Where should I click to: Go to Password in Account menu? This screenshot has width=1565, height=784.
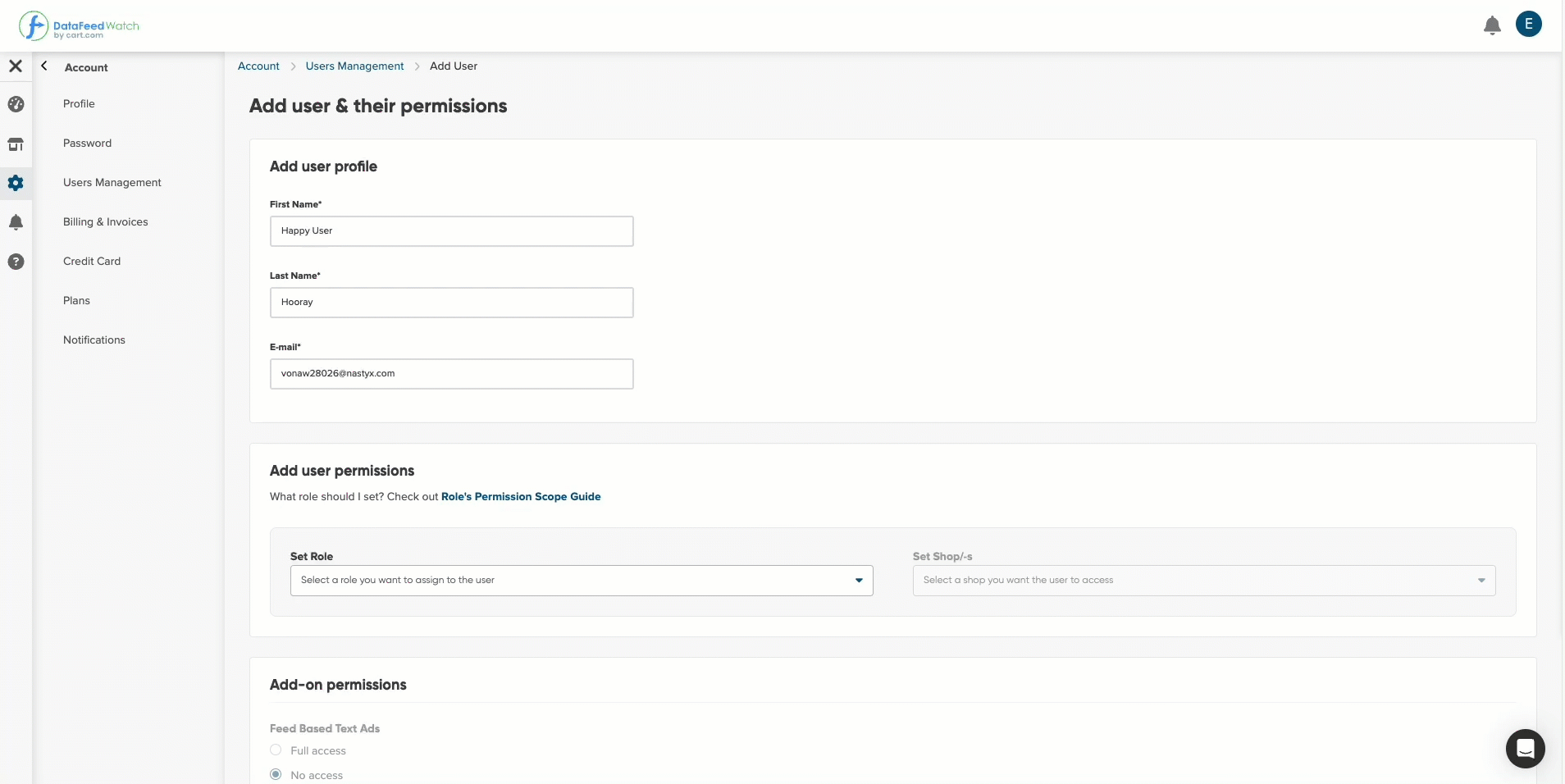pyautogui.click(x=87, y=143)
